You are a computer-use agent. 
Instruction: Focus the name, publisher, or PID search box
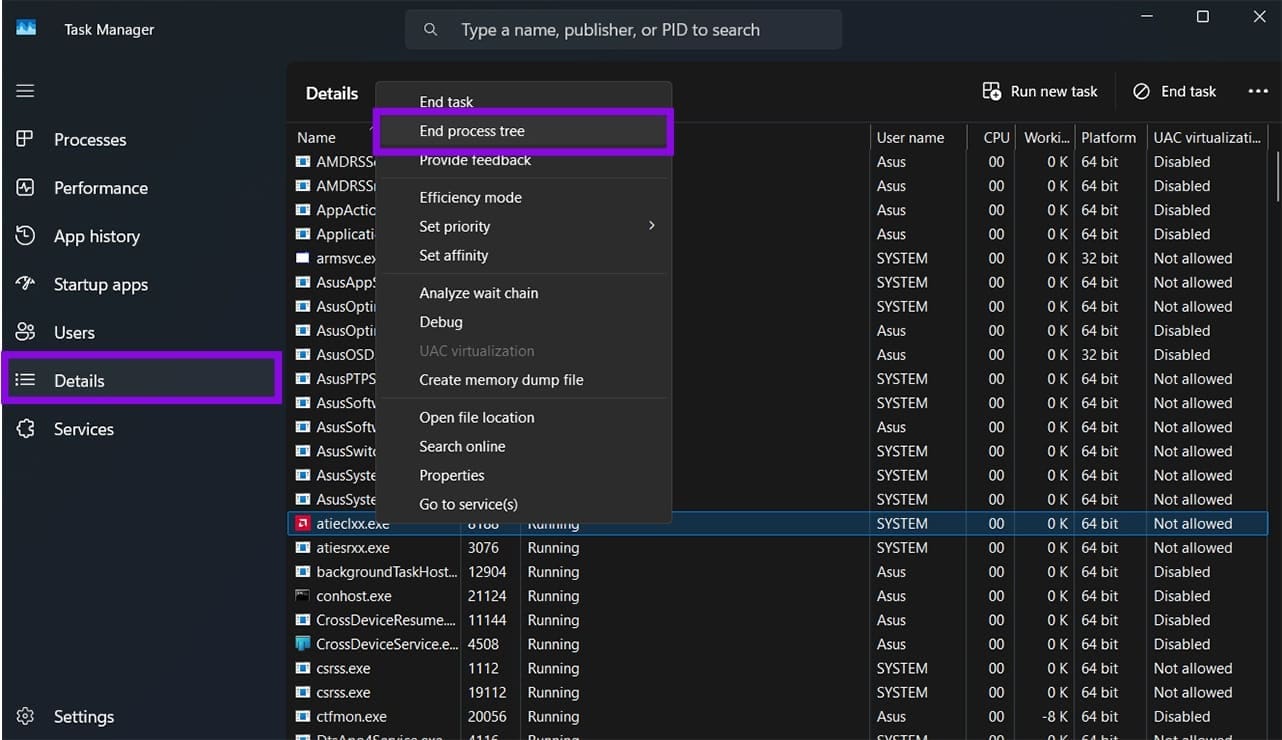(623, 30)
